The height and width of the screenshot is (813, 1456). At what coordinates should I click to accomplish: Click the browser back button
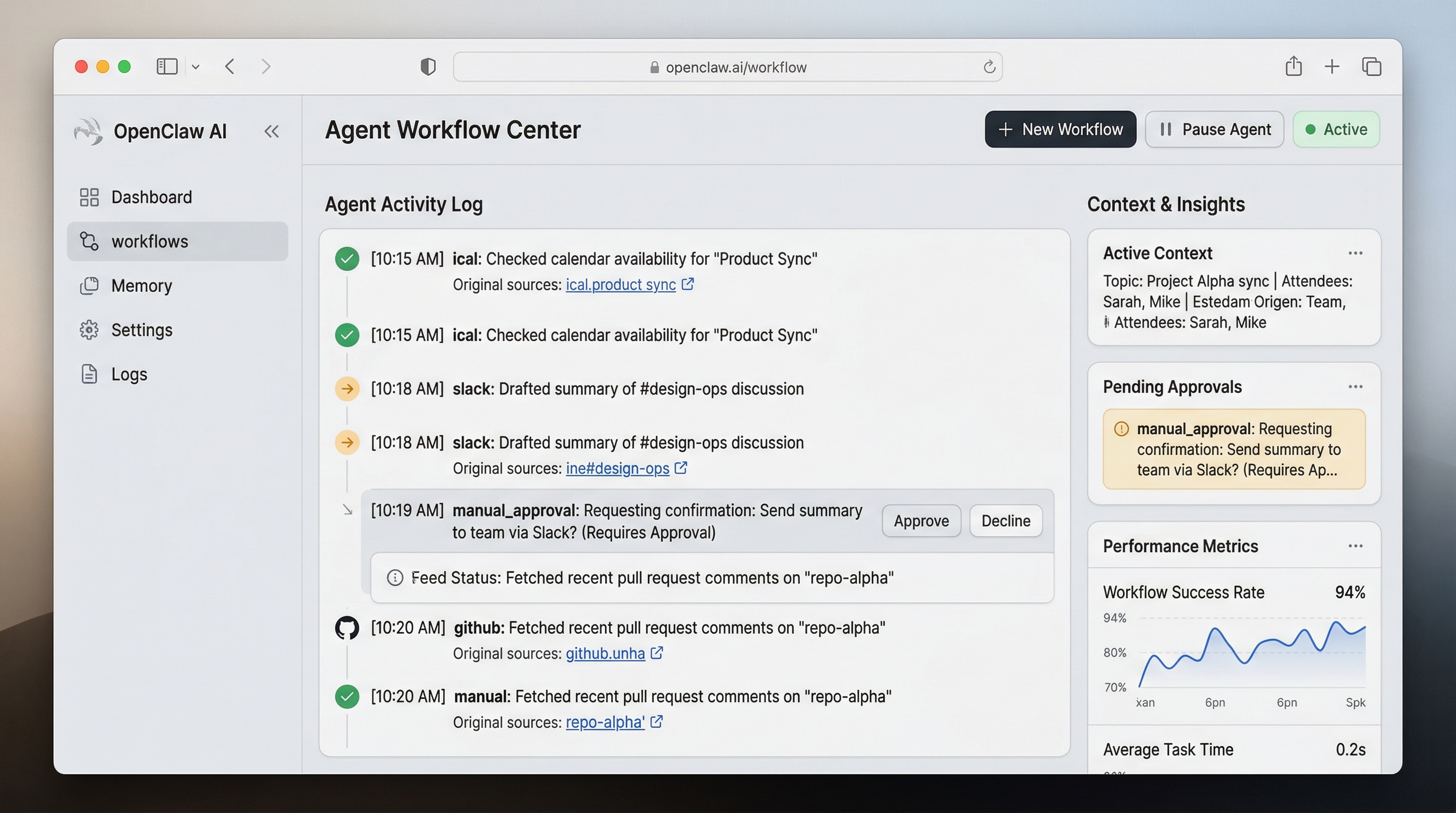(230, 66)
